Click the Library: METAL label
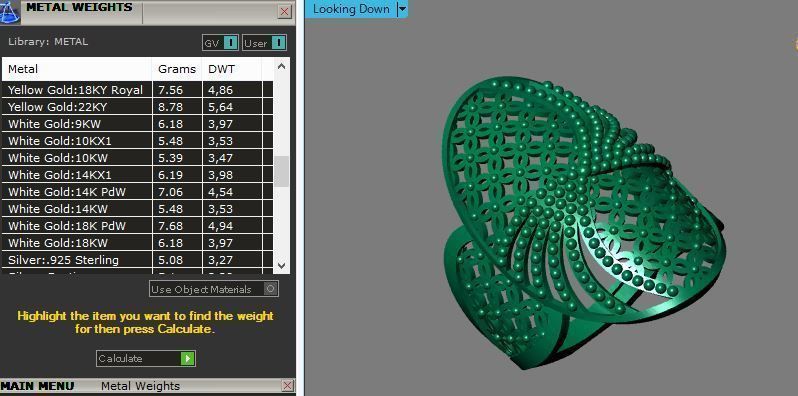Viewport: 798px width, 396px height. point(48,42)
